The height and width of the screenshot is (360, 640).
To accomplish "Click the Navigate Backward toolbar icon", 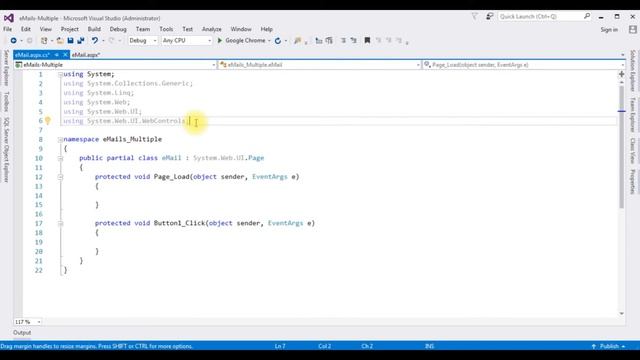I will (x=13, y=40).
